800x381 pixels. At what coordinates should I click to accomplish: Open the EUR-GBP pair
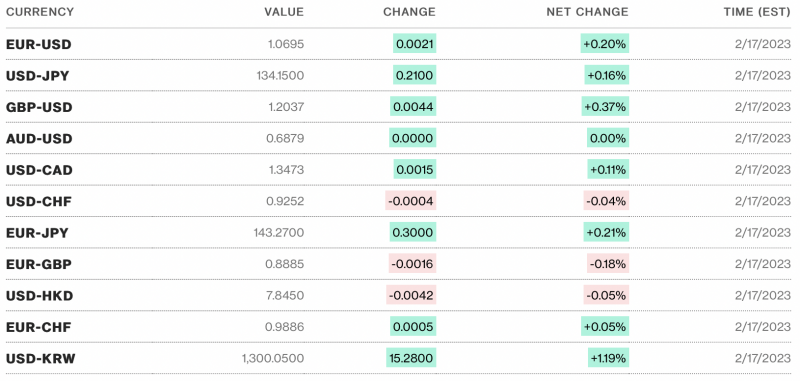pyautogui.click(x=39, y=265)
